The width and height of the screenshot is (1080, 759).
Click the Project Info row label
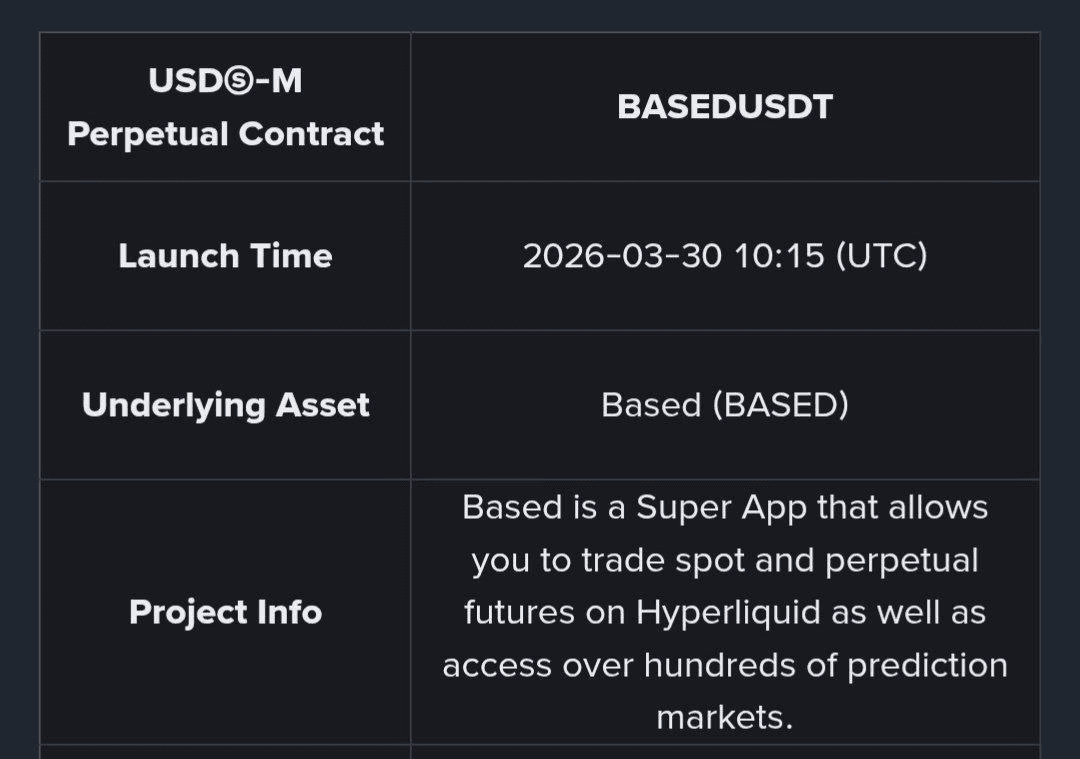[x=225, y=611]
